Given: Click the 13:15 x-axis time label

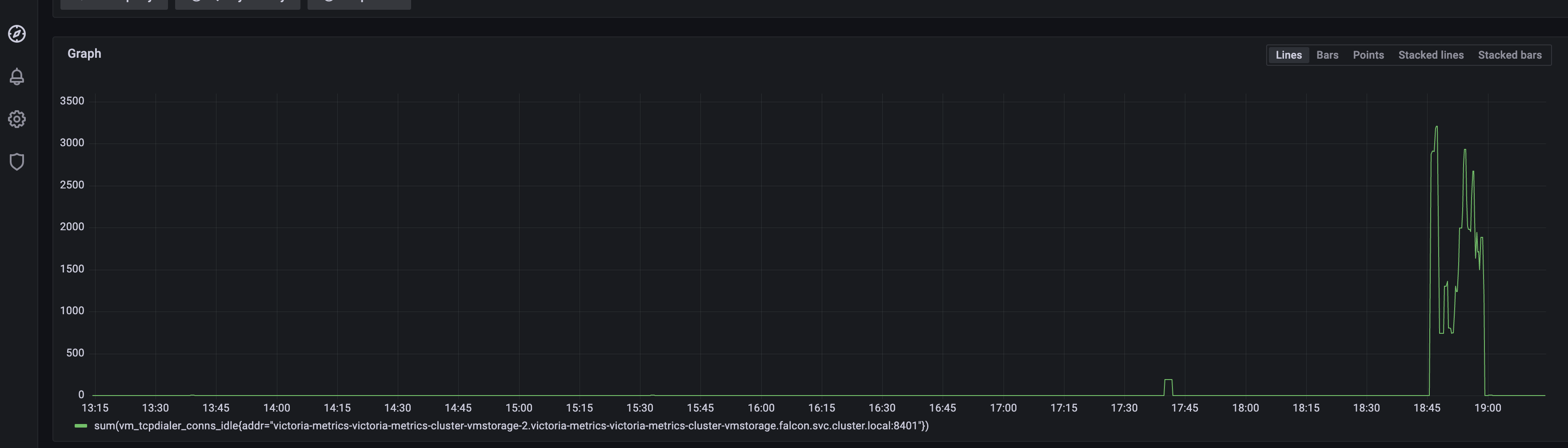Looking at the screenshot, I should click(x=95, y=408).
